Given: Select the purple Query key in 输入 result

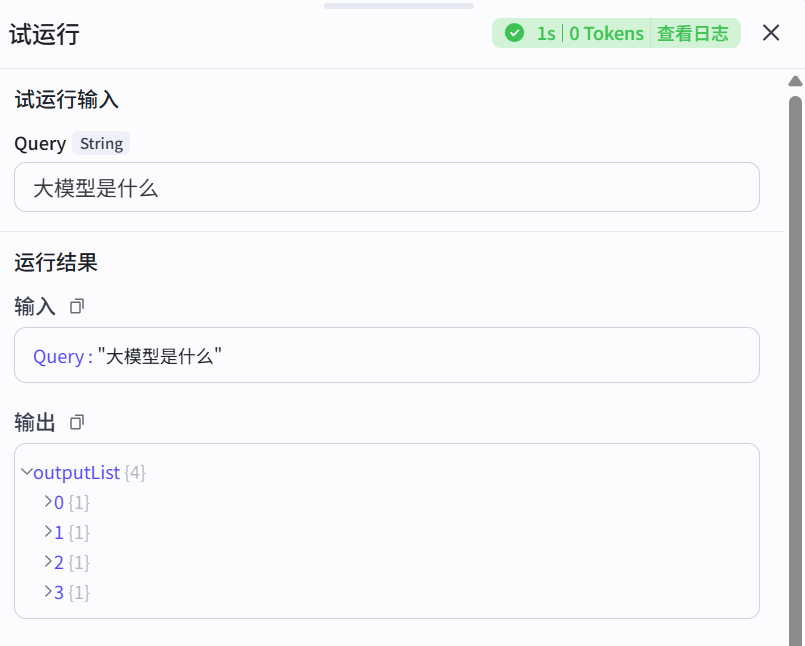Looking at the screenshot, I should [58, 356].
